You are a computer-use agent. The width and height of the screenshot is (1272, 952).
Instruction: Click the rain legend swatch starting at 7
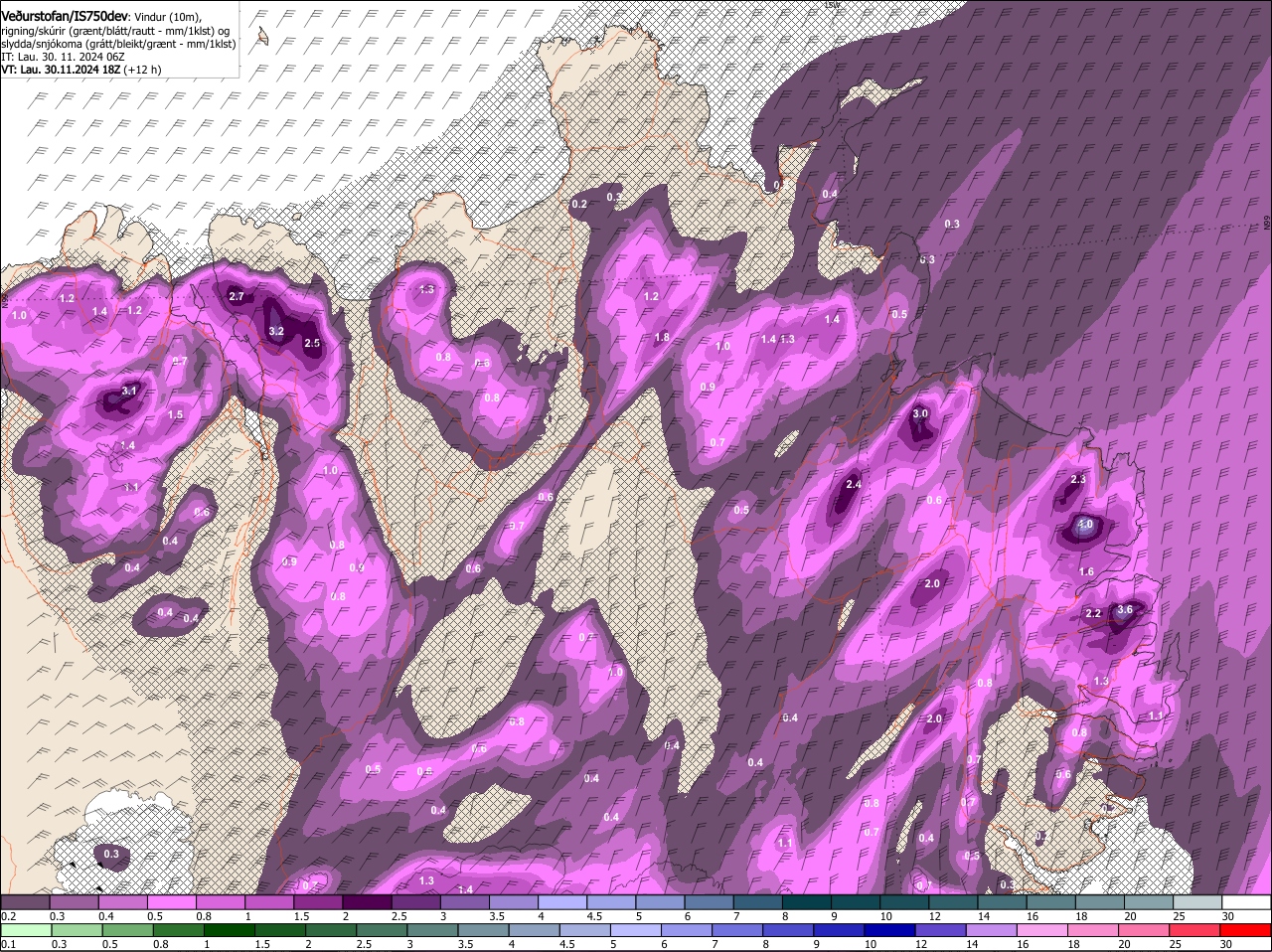[x=738, y=930]
